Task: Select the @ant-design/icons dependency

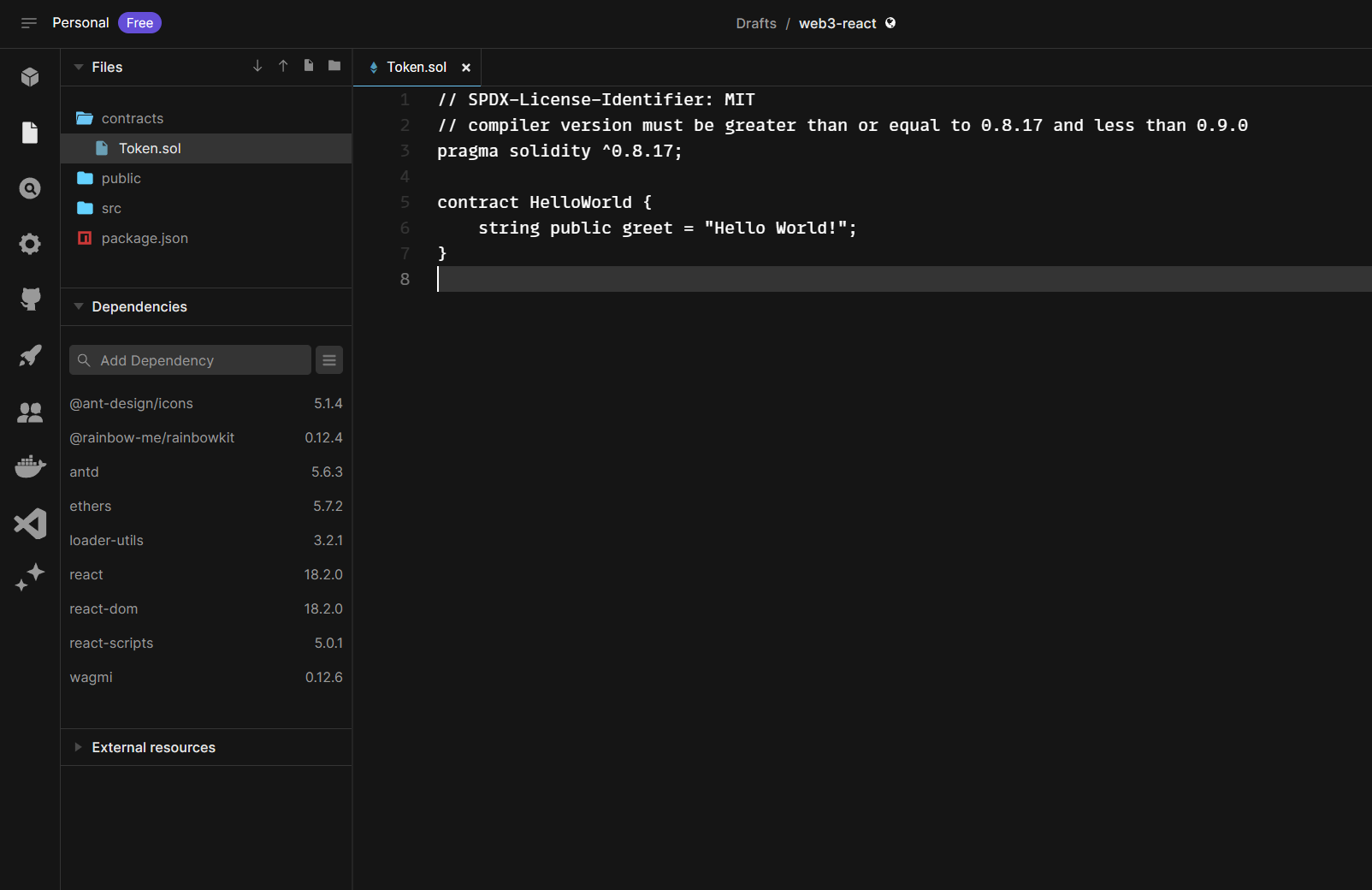Action: 206,403
